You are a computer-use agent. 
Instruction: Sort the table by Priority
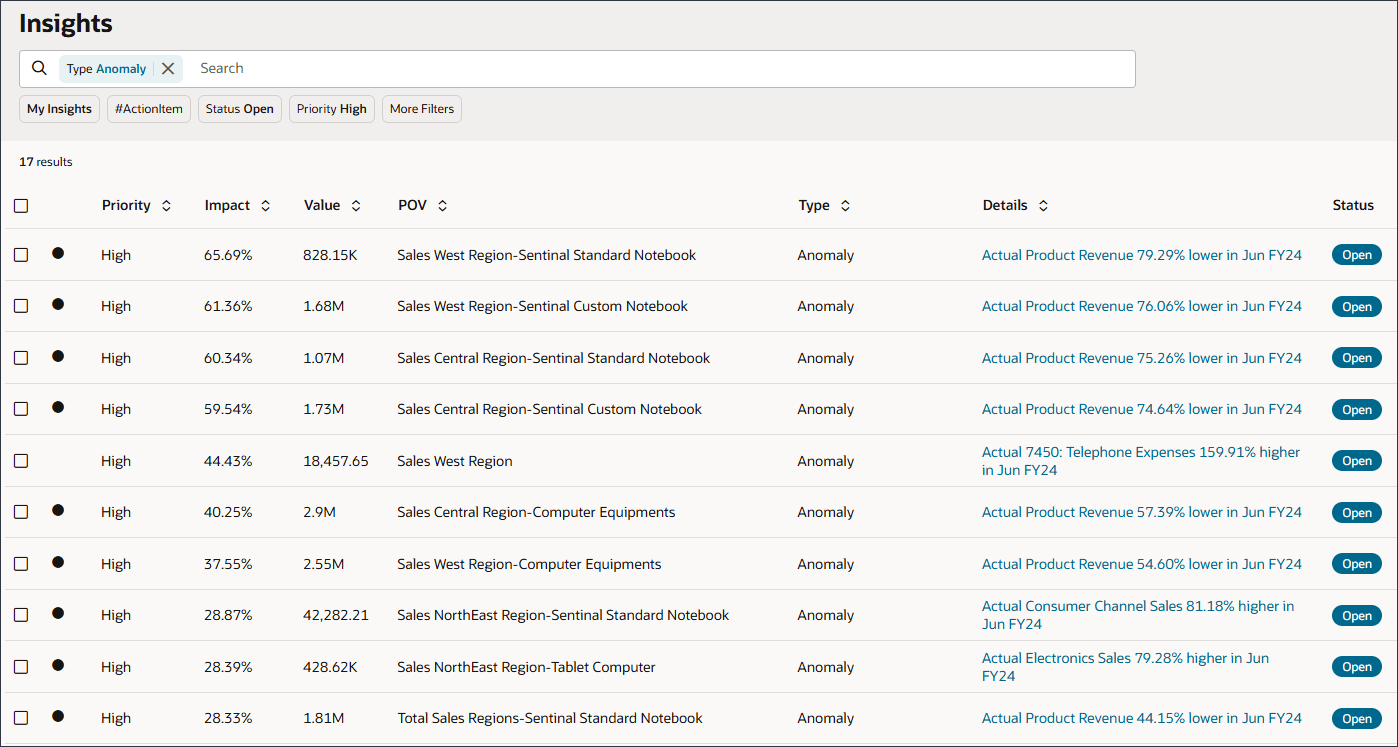coord(166,205)
